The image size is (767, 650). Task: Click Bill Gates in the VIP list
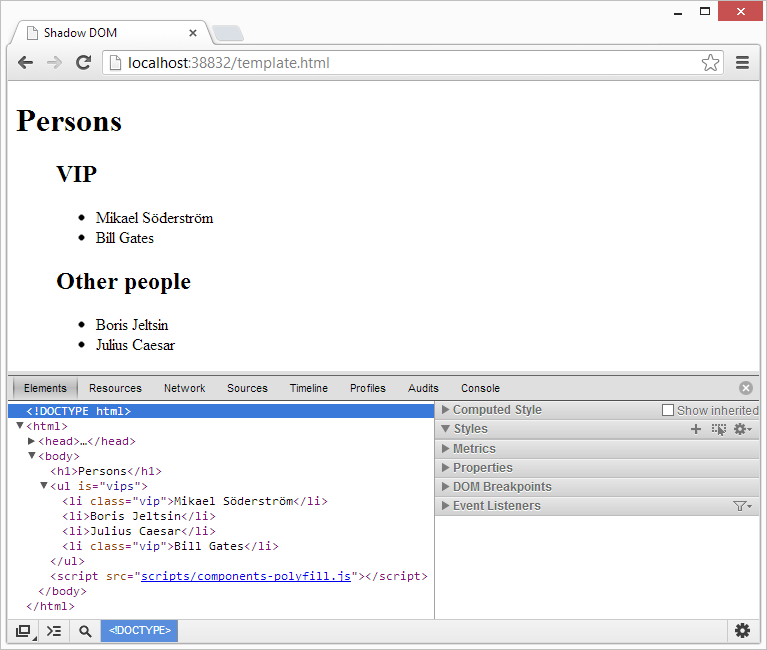pyautogui.click(x=124, y=238)
